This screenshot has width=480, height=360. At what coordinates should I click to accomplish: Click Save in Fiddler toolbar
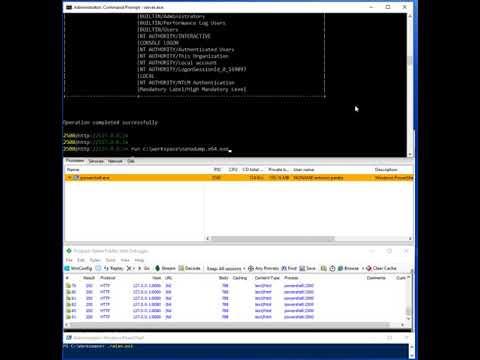(307, 268)
